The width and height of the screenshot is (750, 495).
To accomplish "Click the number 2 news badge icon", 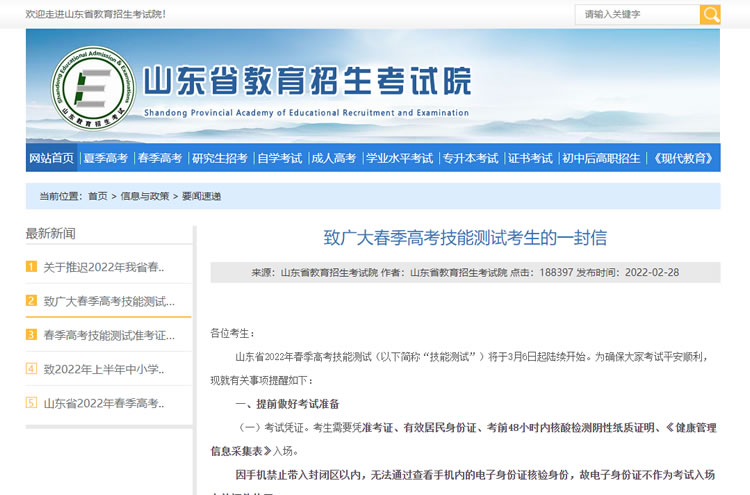I will 32,301.
